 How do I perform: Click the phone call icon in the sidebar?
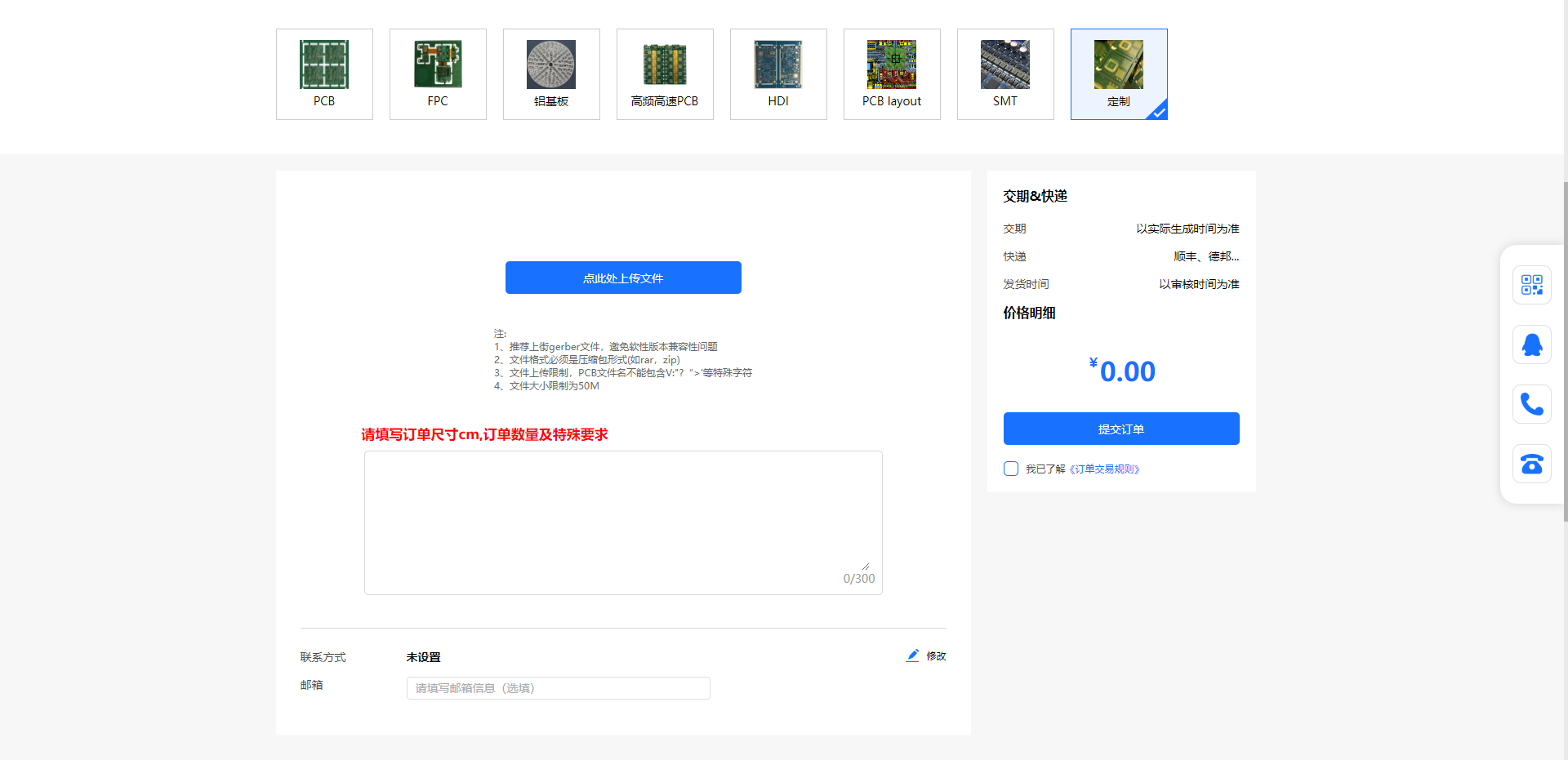tap(1532, 403)
